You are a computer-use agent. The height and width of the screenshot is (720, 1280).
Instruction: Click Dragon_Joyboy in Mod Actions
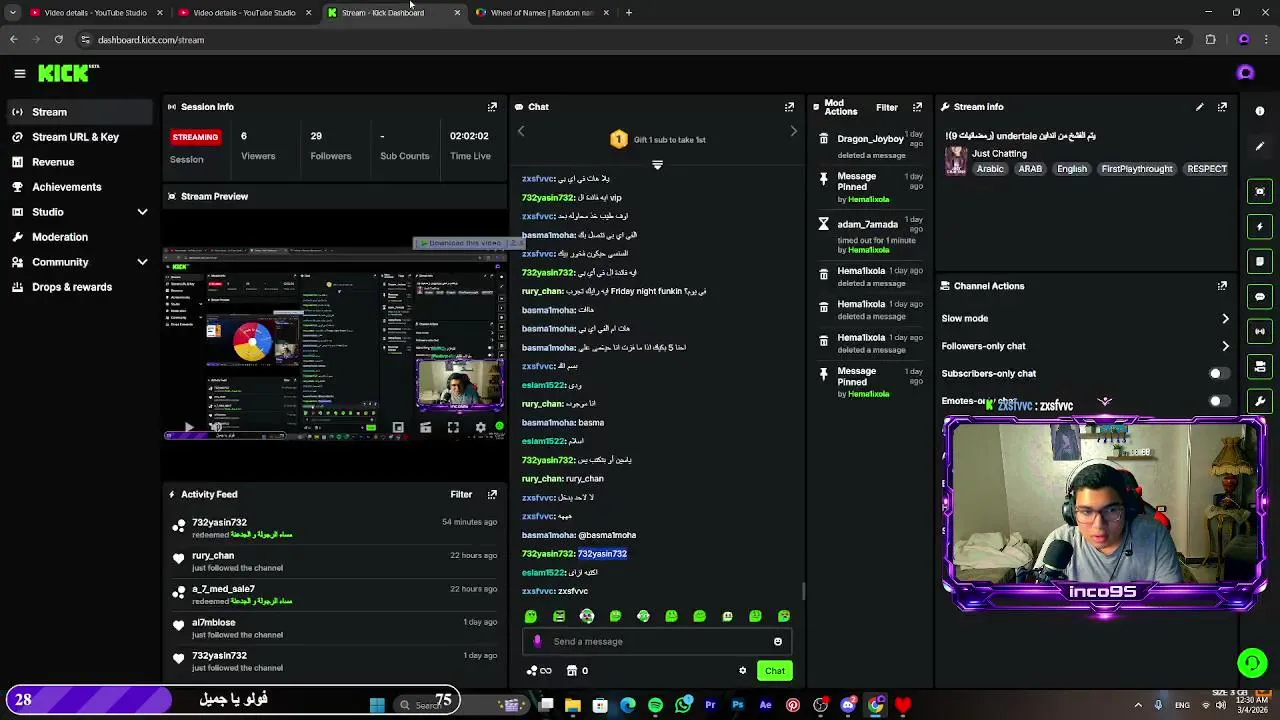pyautogui.click(x=870, y=139)
